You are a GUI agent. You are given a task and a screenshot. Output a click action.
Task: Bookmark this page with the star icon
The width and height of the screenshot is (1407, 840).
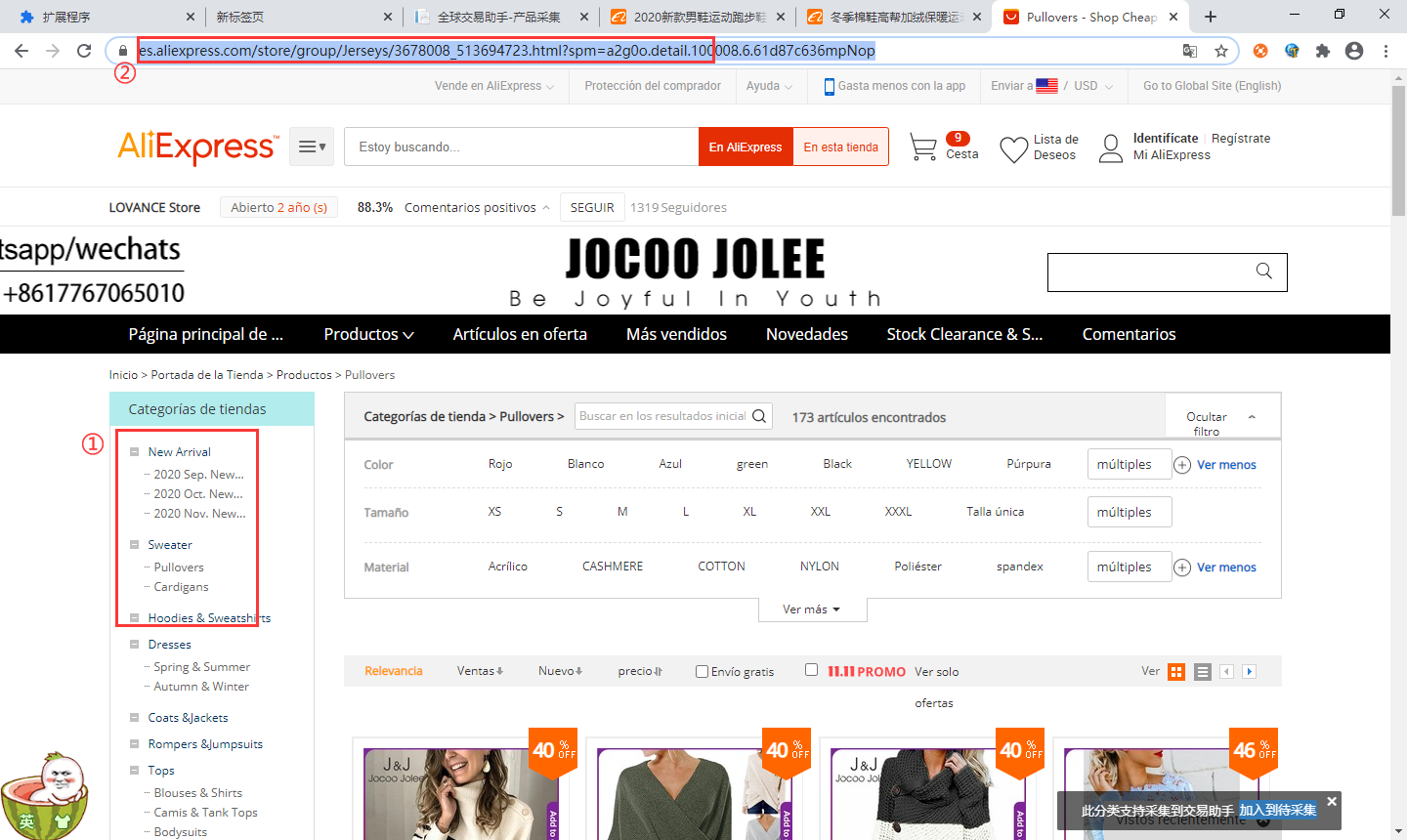(x=1221, y=51)
